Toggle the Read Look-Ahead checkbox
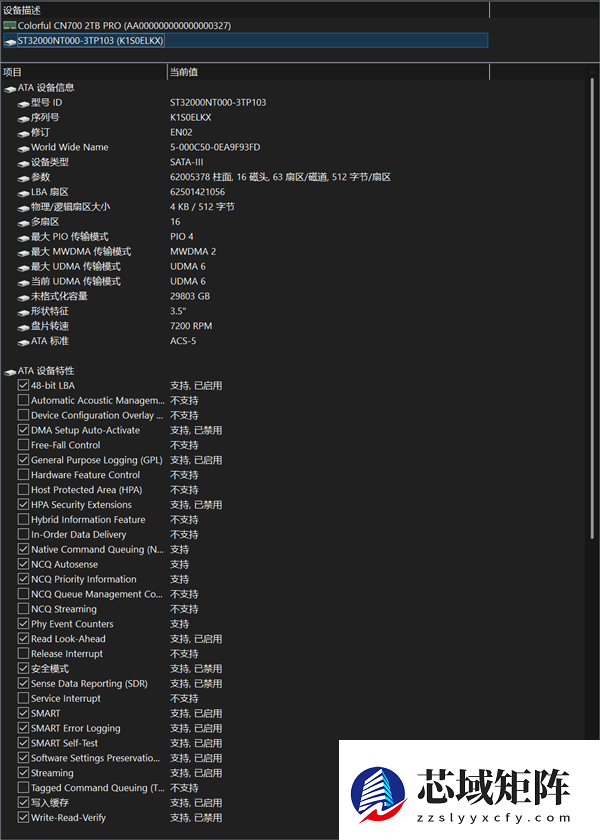Screen dimensions: 600x840 (x=23, y=639)
